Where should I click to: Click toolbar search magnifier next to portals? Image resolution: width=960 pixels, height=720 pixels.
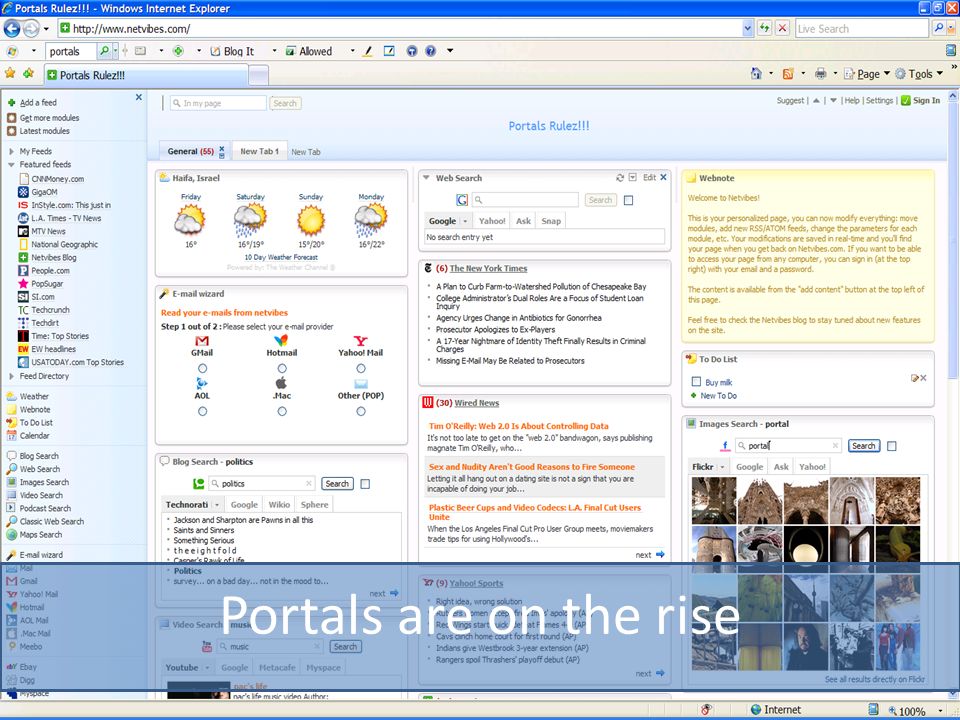tap(105, 51)
